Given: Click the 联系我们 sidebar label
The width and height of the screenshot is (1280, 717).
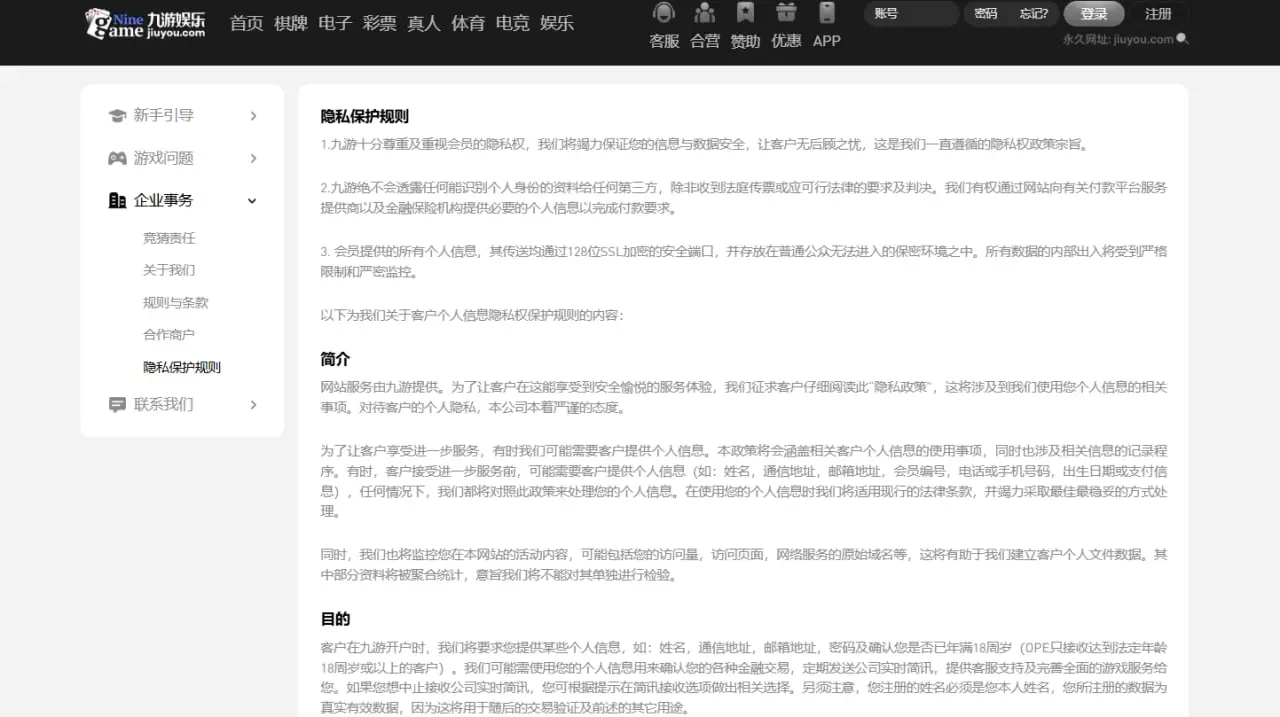Looking at the screenshot, I should pos(164,405).
